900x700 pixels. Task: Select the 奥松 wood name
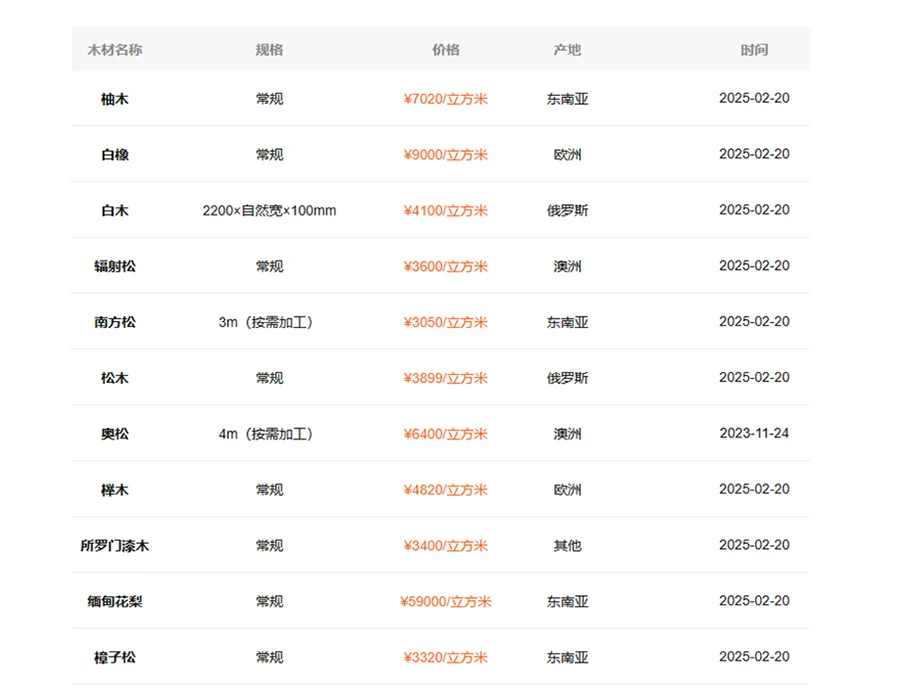point(115,434)
